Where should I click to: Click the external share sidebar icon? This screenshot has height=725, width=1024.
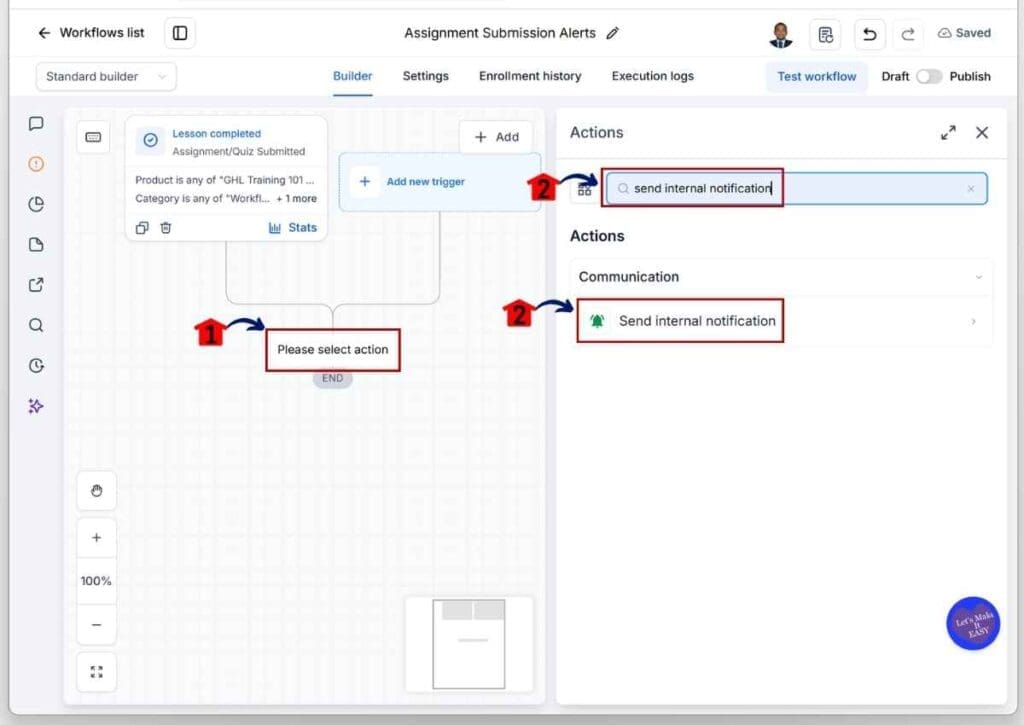[37, 285]
